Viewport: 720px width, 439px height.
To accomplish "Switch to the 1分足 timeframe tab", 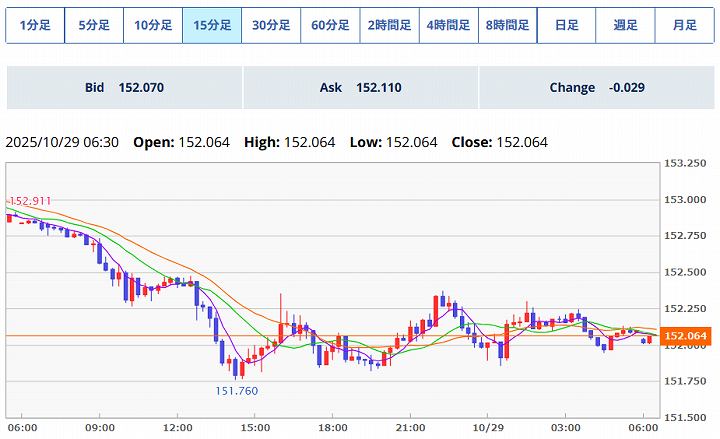I will click(x=35, y=25).
